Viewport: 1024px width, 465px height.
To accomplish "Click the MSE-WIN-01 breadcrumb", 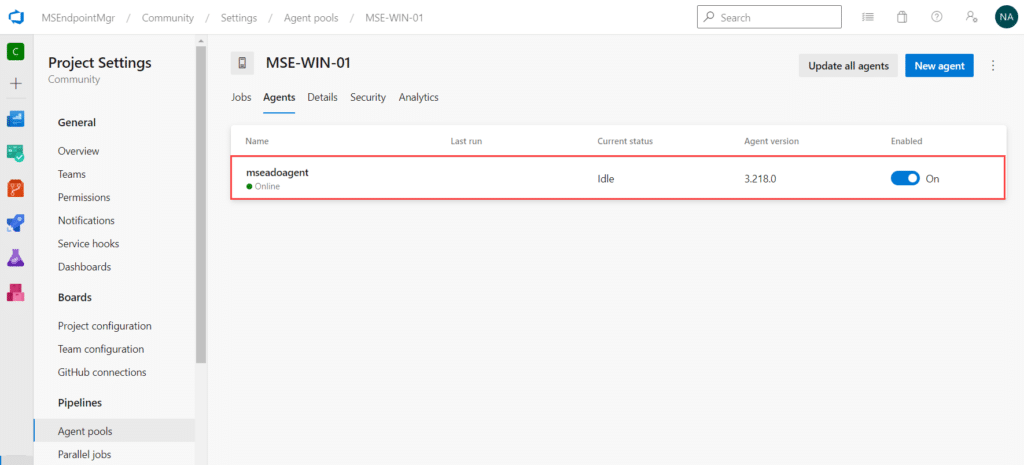I will (x=394, y=18).
